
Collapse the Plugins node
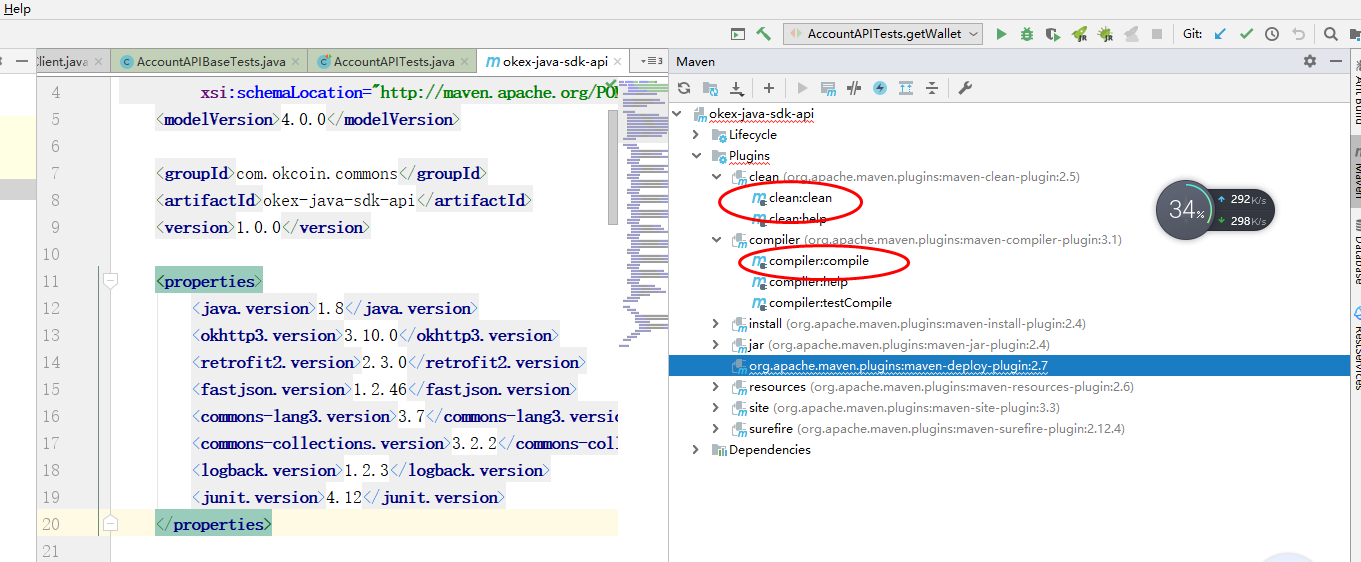click(x=697, y=156)
